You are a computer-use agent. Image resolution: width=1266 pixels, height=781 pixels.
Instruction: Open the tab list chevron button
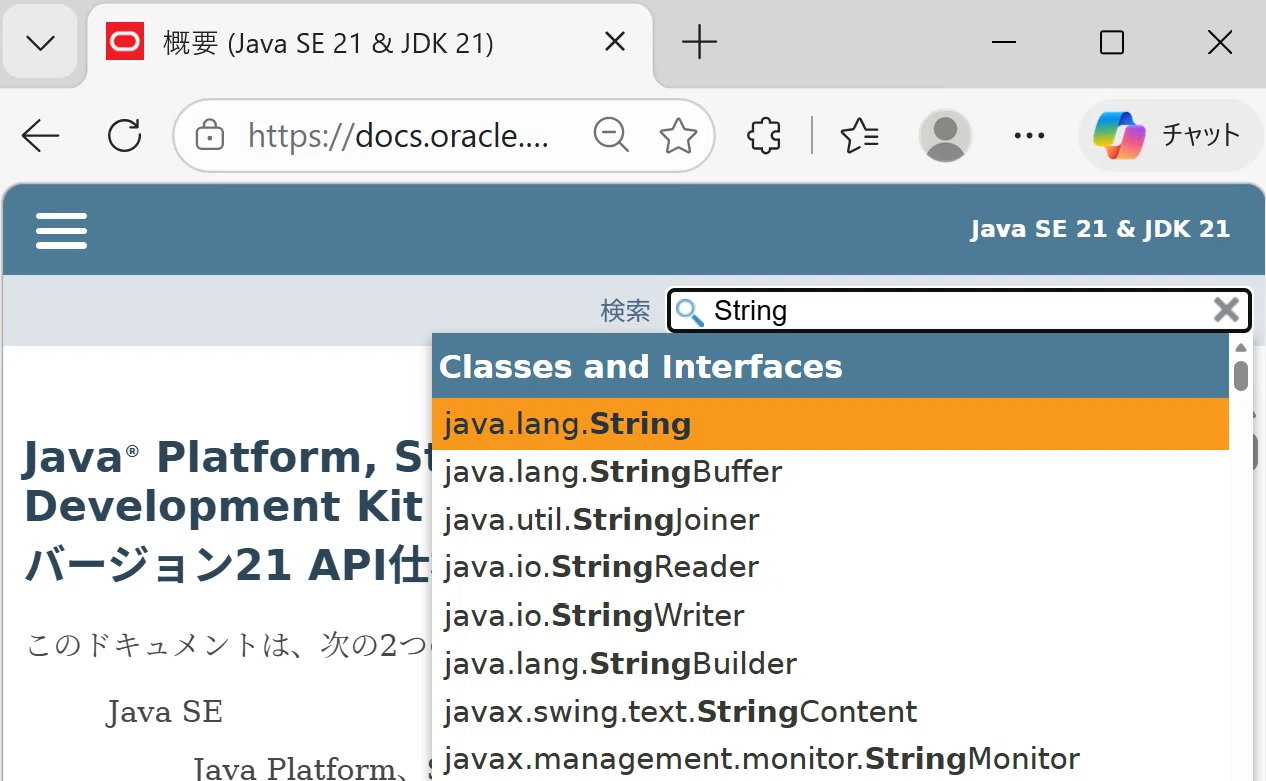coord(41,43)
